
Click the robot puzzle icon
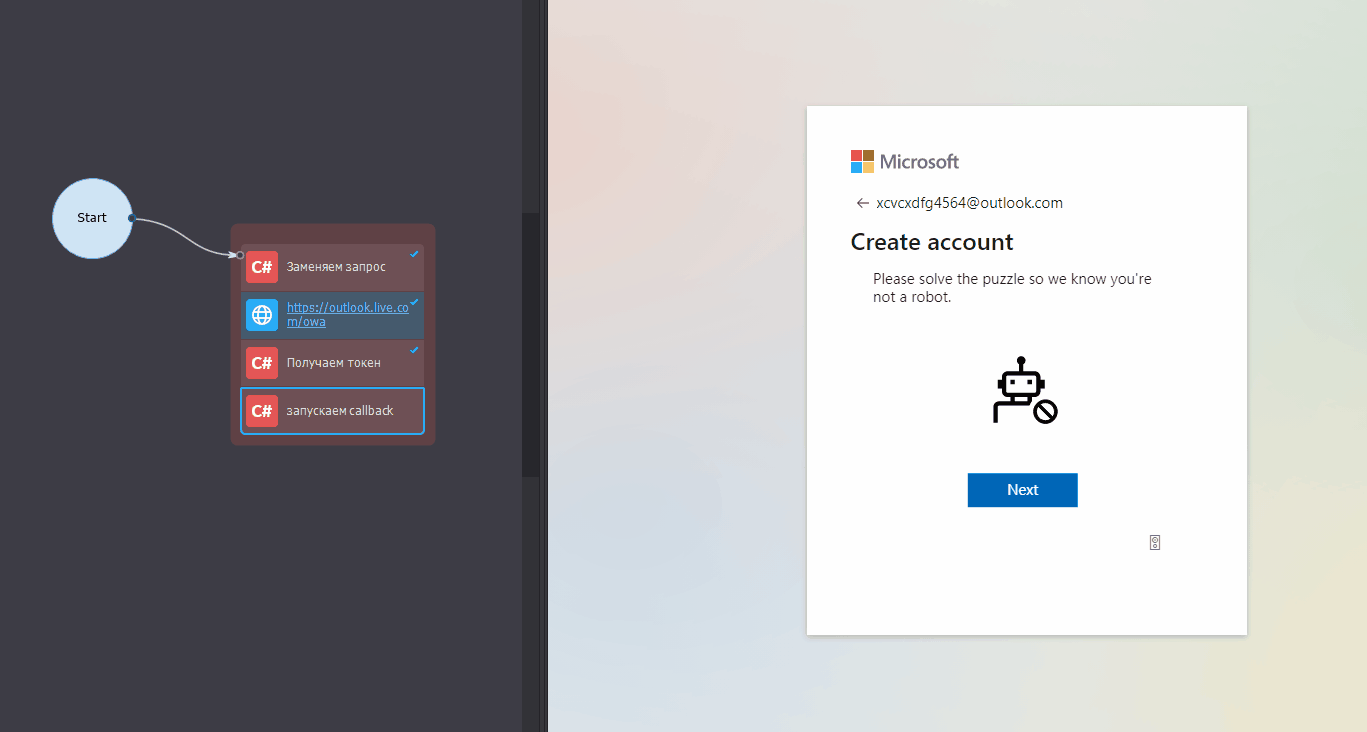pyautogui.click(x=1025, y=390)
